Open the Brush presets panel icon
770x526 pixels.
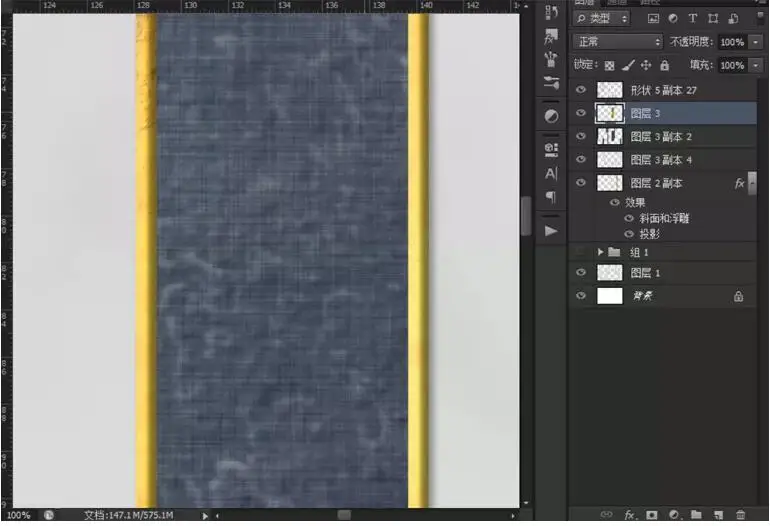pyautogui.click(x=551, y=59)
